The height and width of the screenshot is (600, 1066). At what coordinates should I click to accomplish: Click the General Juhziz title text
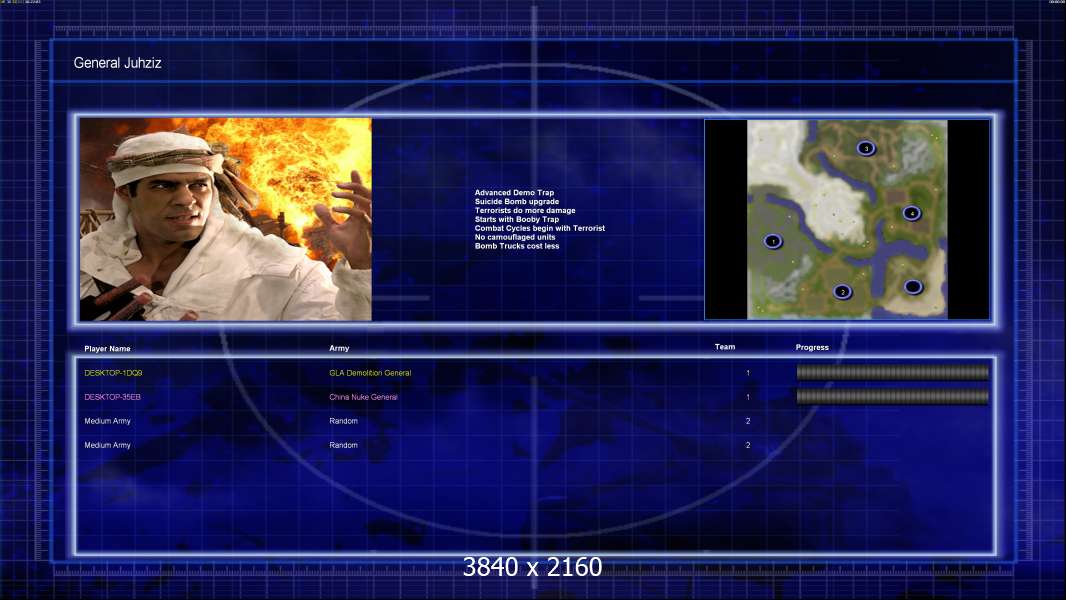tap(118, 63)
